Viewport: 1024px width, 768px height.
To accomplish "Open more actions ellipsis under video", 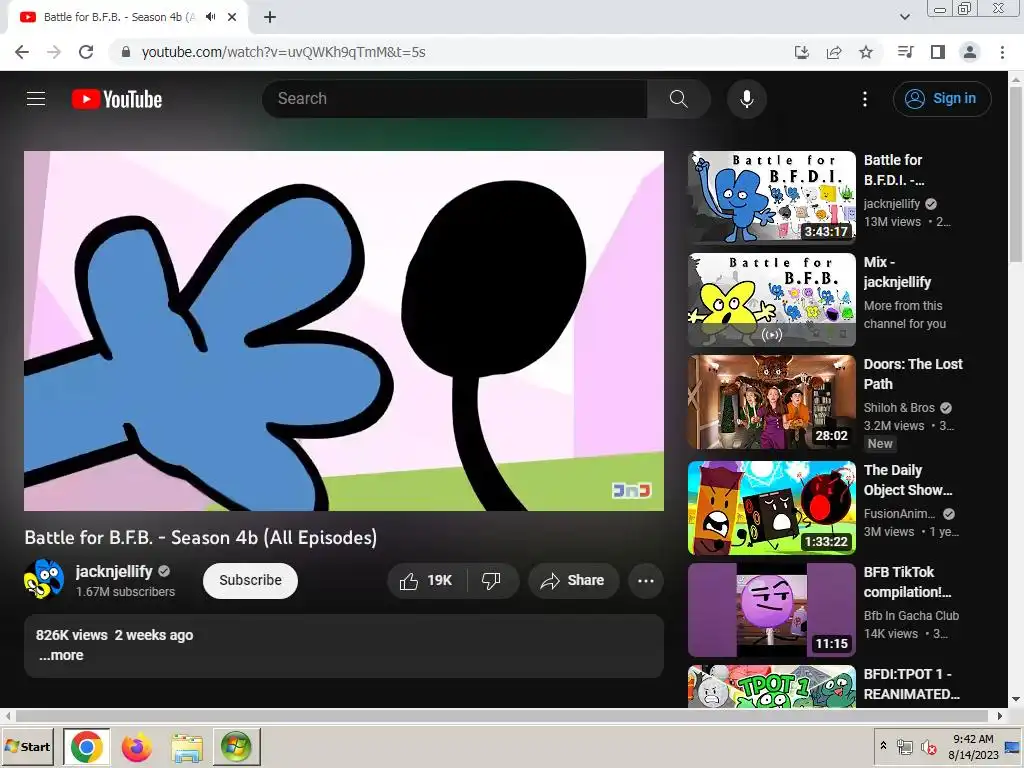I will [x=645, y=581].
